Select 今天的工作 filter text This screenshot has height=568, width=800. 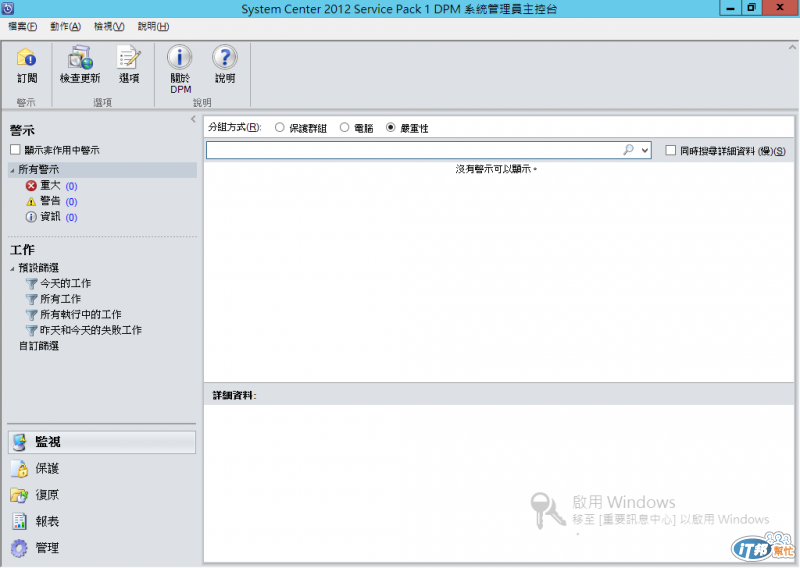click(x=66, y=283)
